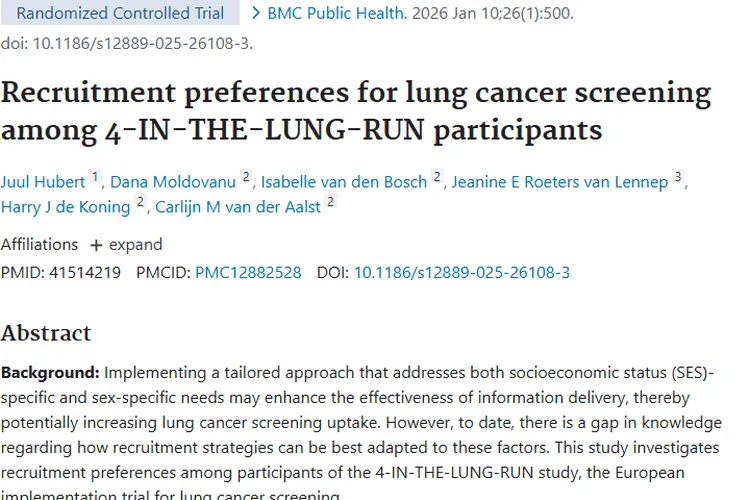Open author Dana Moldovanu's link

pyautogui.click(x=174, y=182)
